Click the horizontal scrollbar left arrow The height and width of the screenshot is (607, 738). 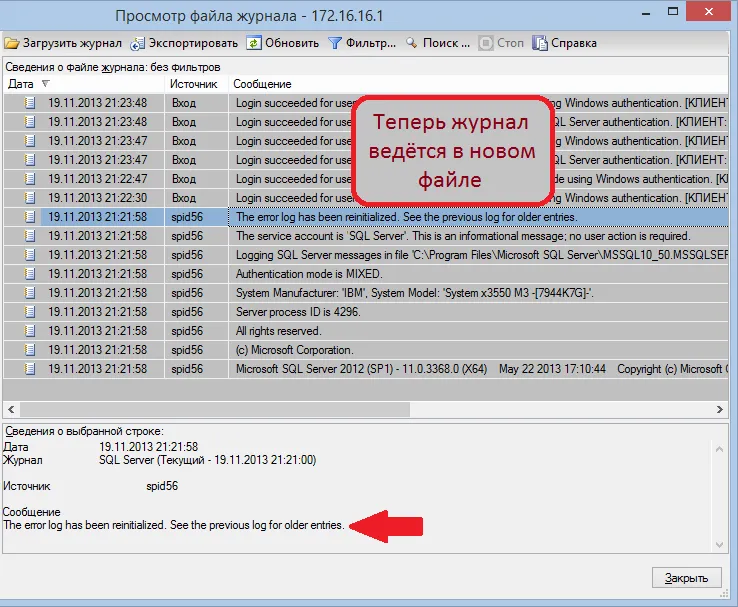[11, 409]
